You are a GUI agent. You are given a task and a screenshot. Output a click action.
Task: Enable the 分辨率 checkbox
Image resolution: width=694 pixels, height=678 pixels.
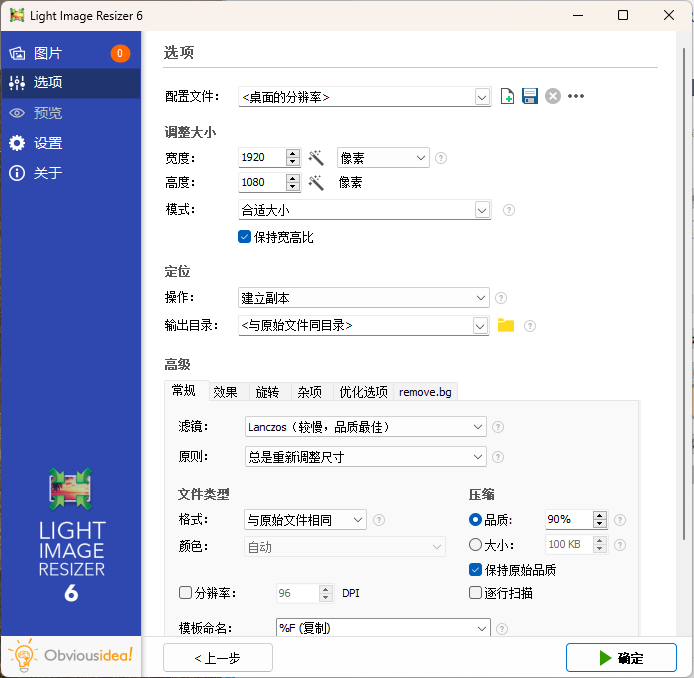pos(186,593)
